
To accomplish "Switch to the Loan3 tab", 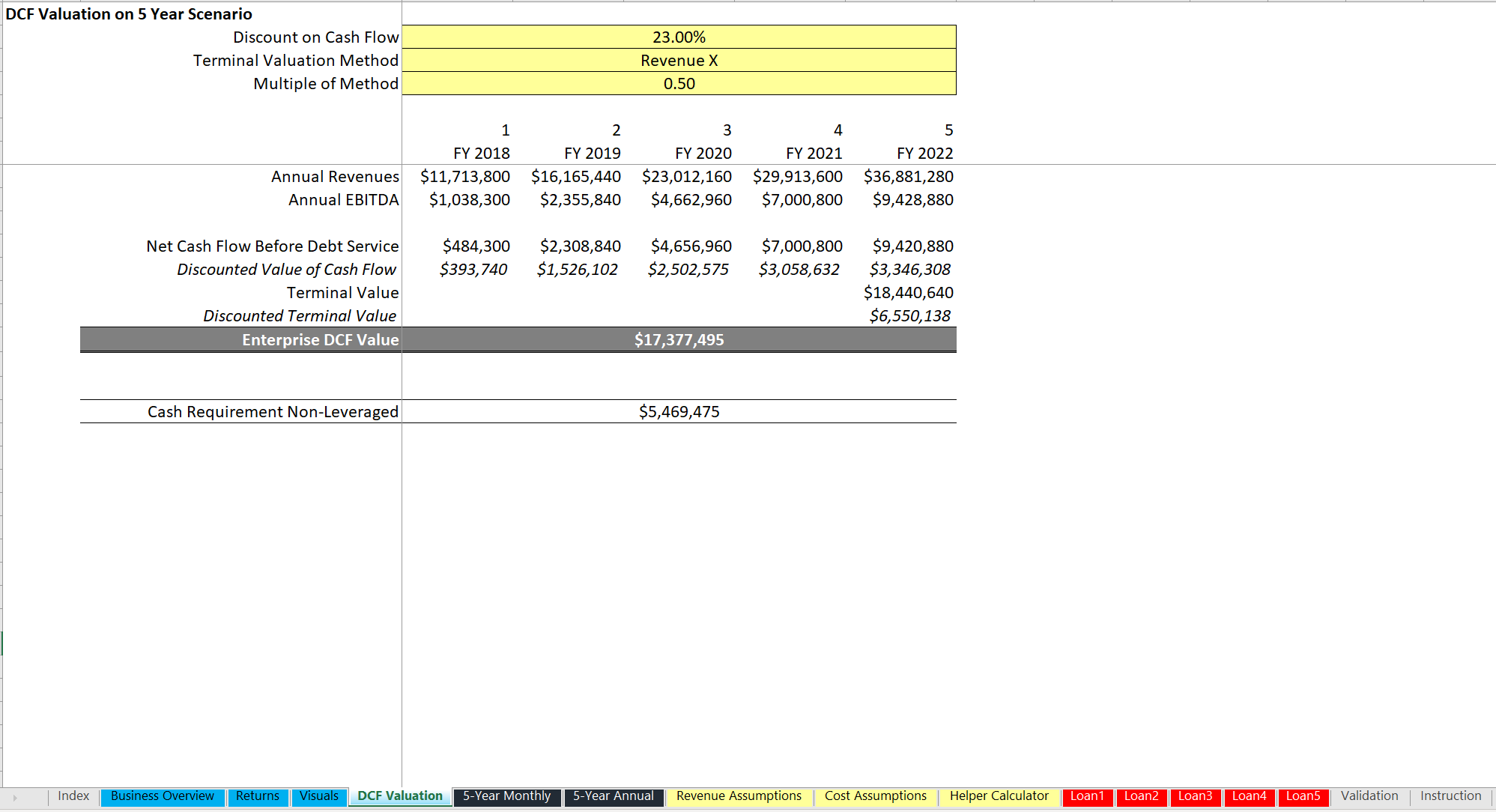I will tap(1195, 796).
